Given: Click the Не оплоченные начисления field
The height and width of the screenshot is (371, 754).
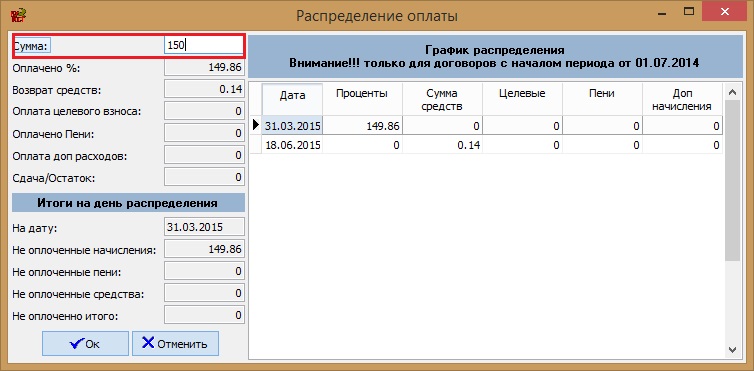Looking at the screenshot, I should pos(204,249).
